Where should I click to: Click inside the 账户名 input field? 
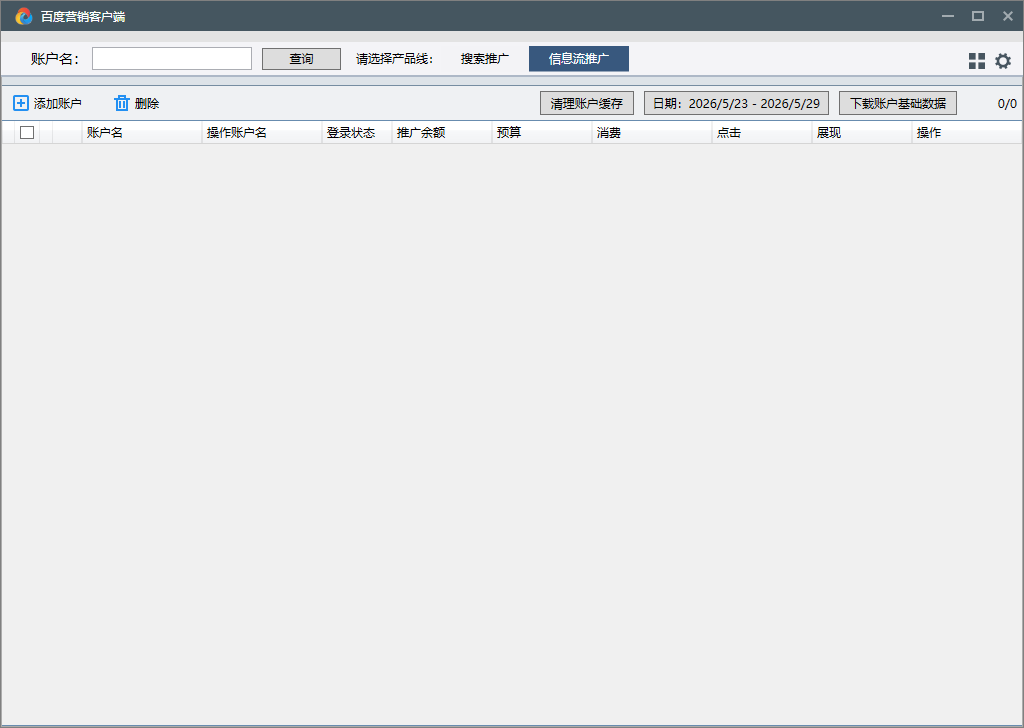pyautogui.click(x=172, y=59)
